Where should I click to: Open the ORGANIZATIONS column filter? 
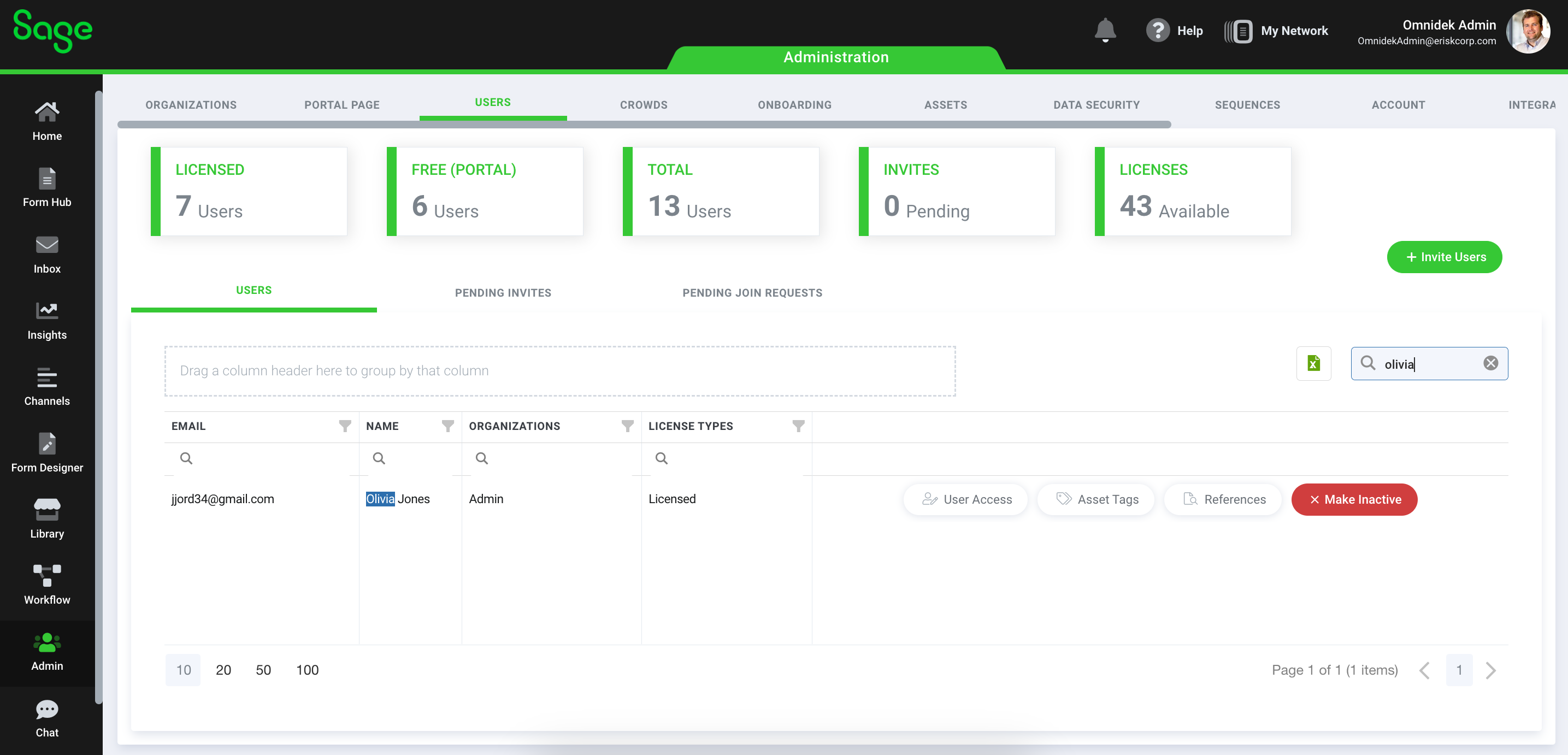(x=627, y=426)
